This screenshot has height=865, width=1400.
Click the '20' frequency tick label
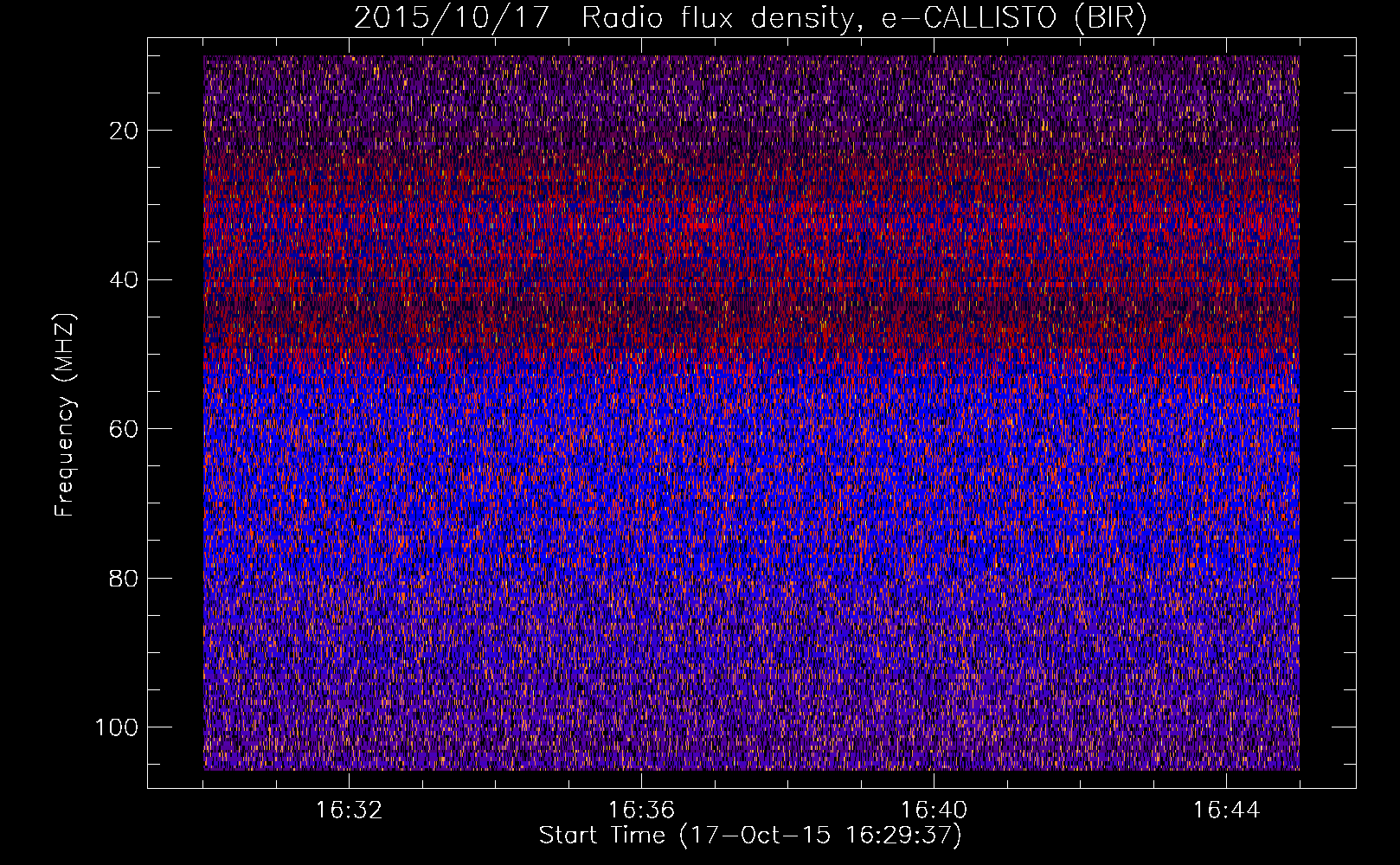125,131
